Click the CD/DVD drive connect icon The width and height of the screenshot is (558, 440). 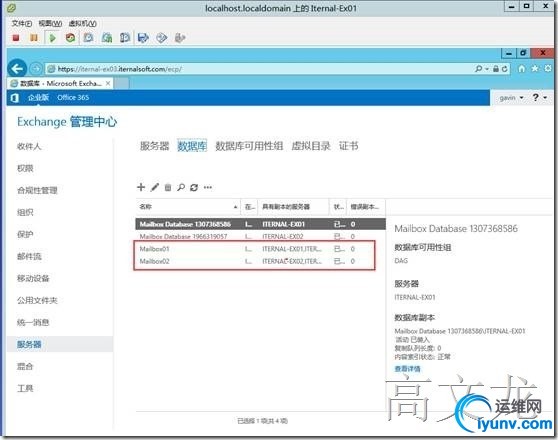pos(162,37)
